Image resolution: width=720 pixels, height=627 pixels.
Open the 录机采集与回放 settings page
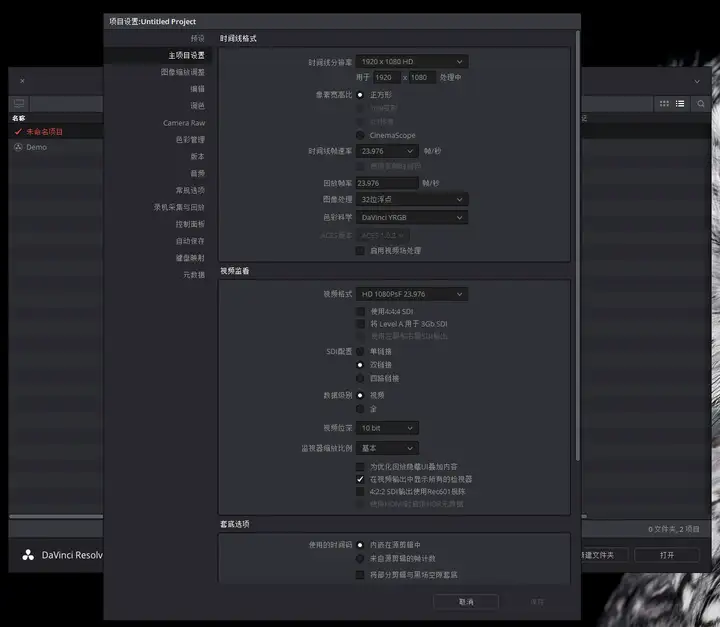click(179, 207)
